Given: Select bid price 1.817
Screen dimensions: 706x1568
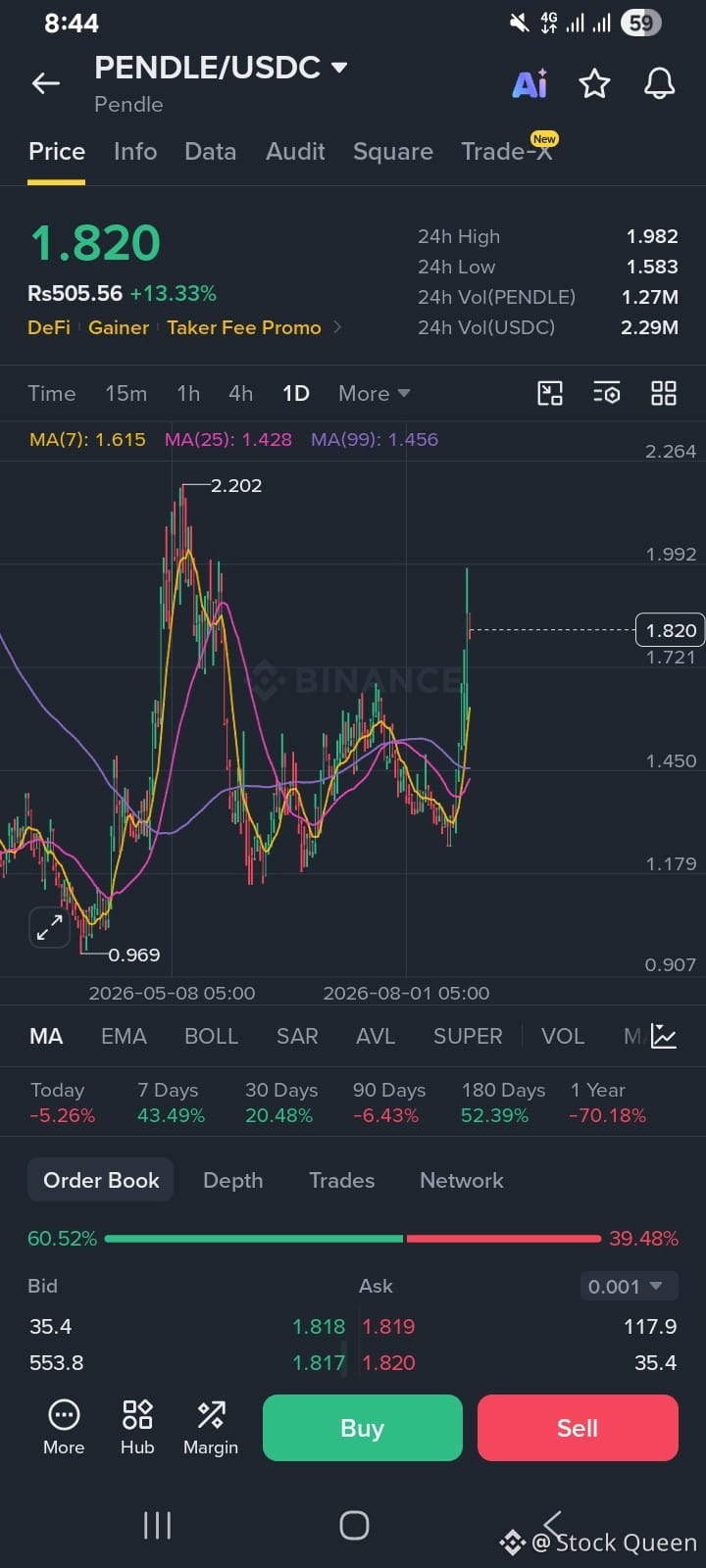Looking at the screenshot, I should point(319,1362).
